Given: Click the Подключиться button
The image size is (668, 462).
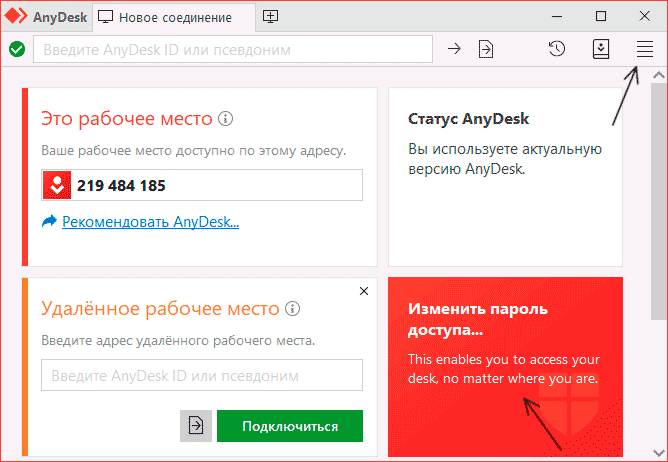Looking at the screenshot, I should pos(290,426).
